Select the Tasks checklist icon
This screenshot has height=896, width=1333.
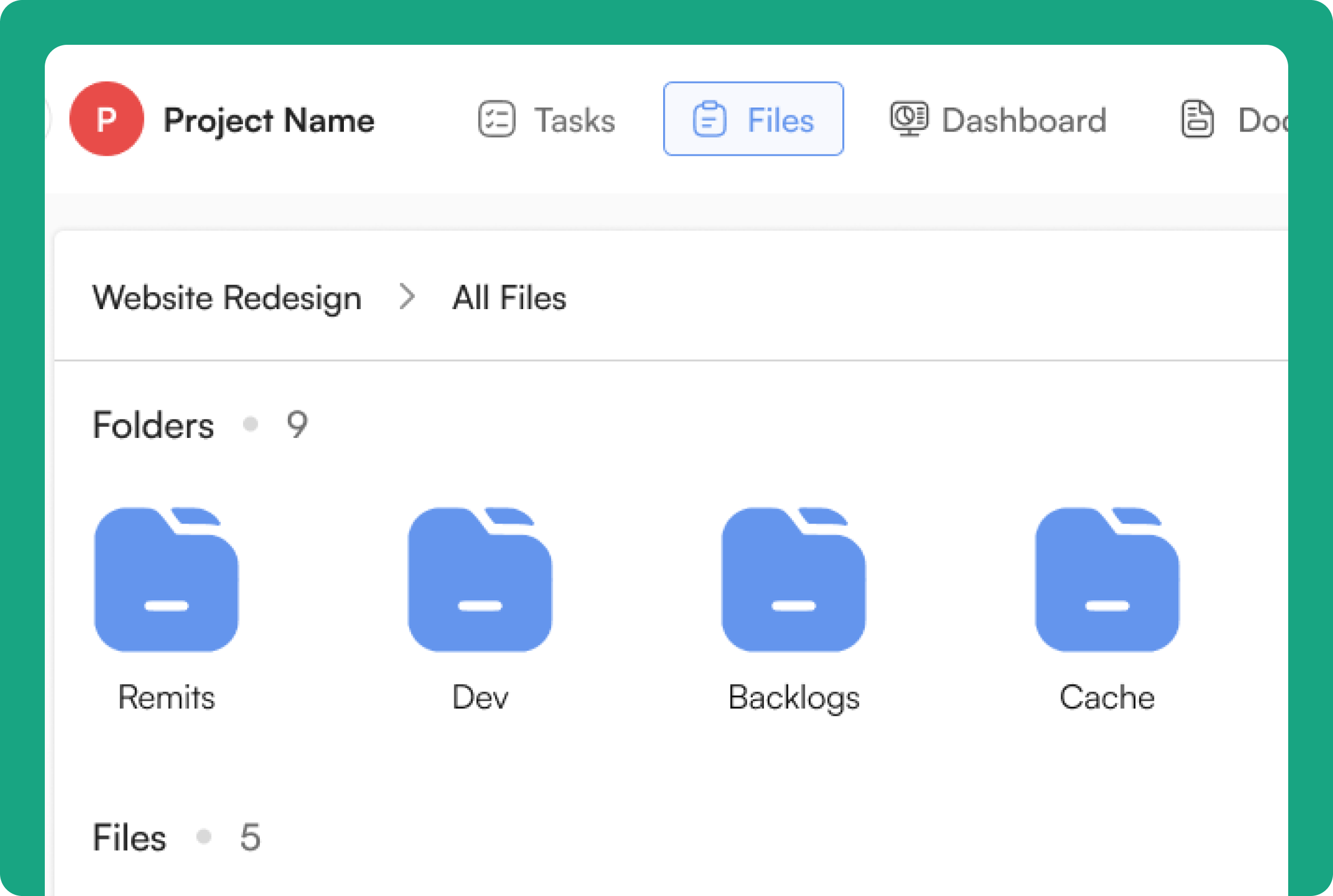tap(497, 119)
